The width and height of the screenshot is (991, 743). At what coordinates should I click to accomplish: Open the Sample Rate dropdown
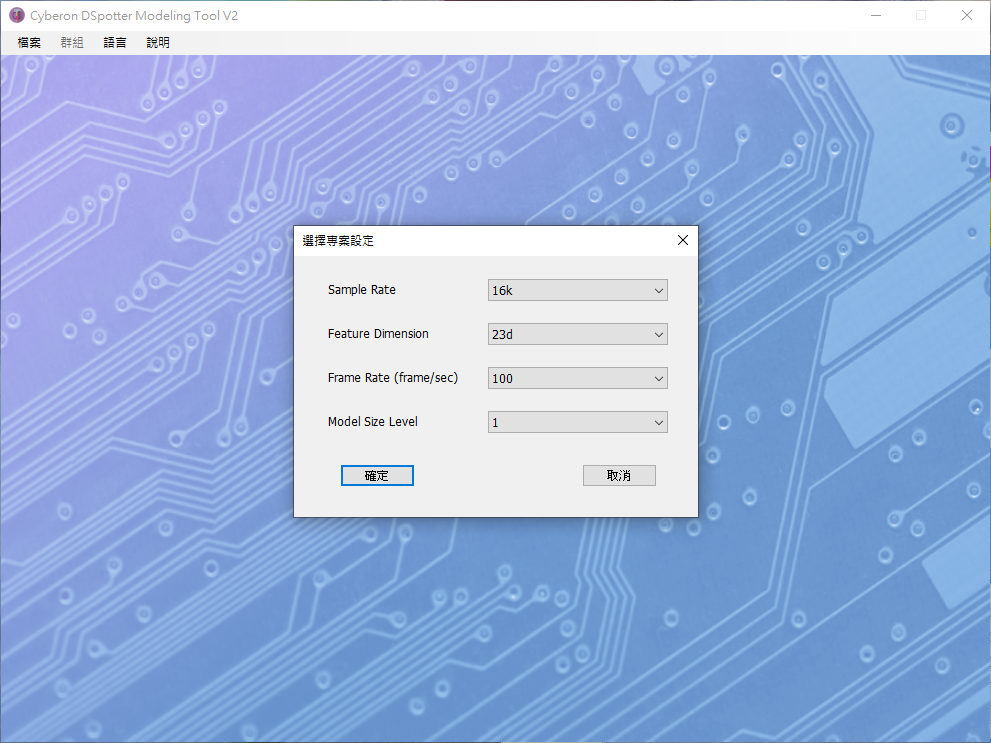(577, 290)
